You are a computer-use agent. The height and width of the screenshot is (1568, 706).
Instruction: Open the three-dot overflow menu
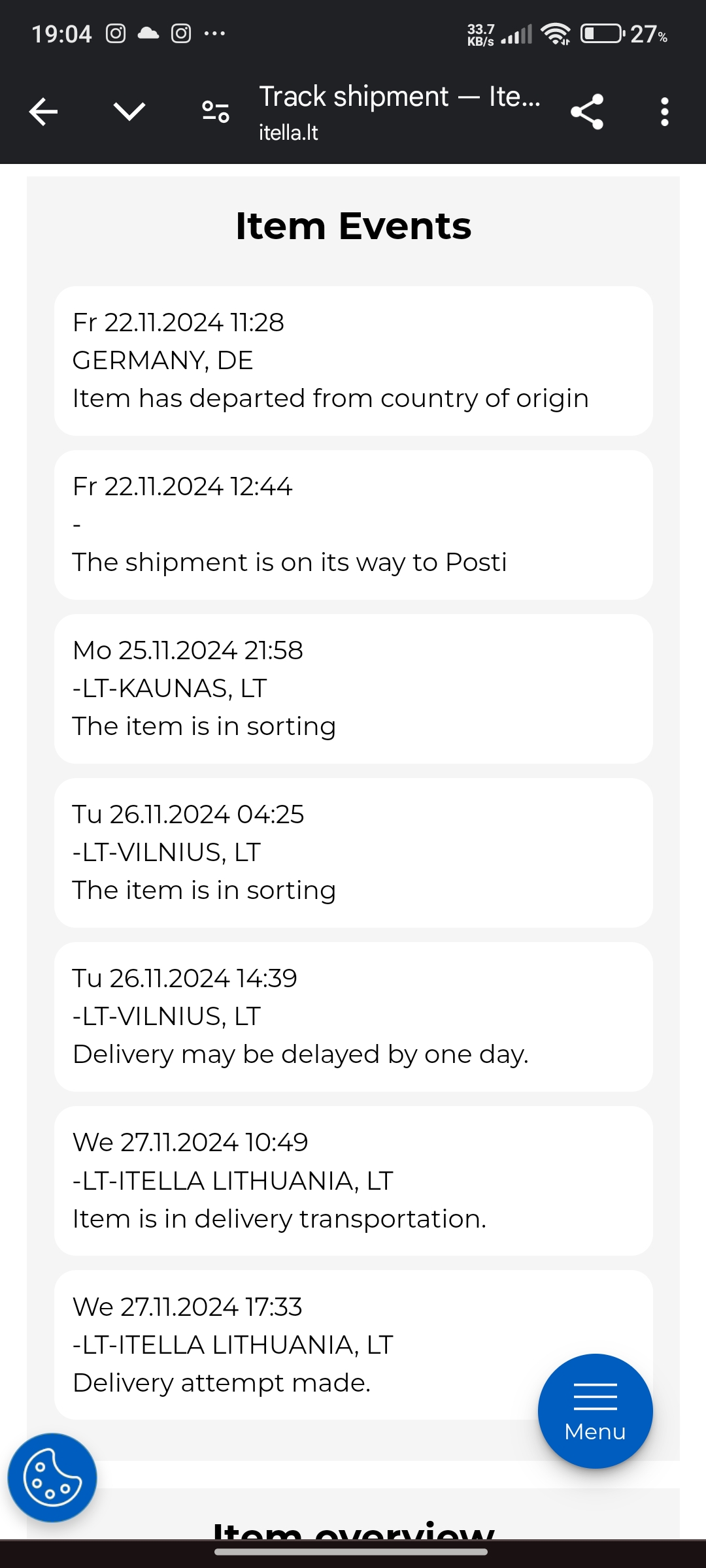point(664,112)
